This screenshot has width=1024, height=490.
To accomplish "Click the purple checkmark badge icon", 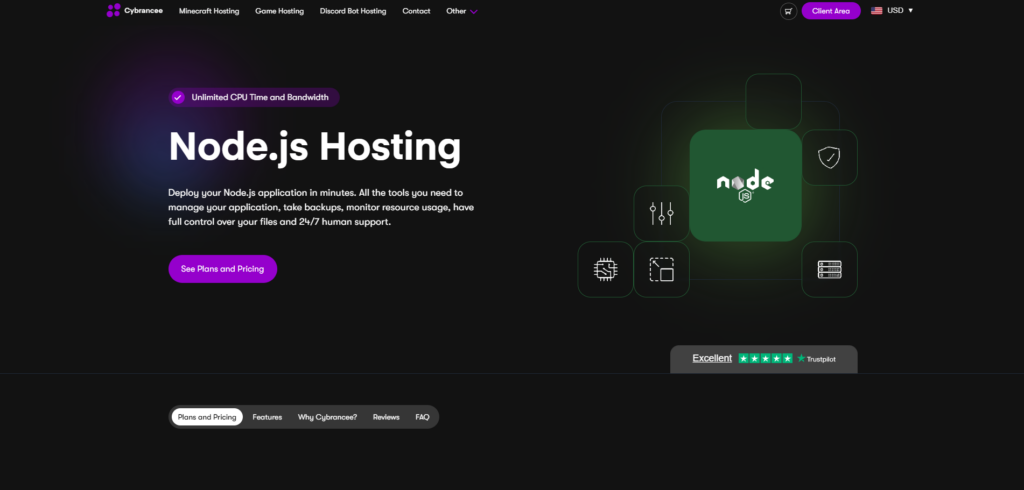I will click(178, 97).
